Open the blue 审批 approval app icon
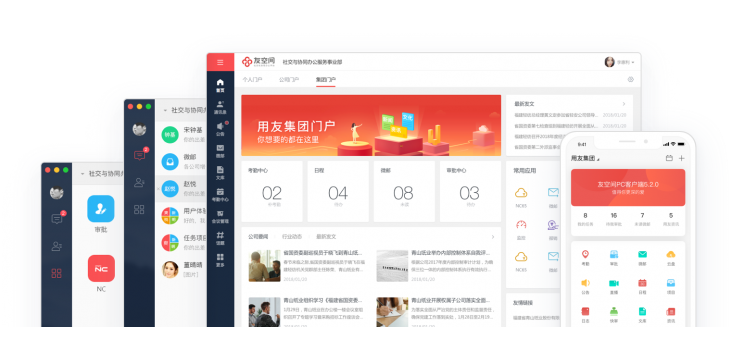Screen dimensions: 732x360 pos(101,209)
